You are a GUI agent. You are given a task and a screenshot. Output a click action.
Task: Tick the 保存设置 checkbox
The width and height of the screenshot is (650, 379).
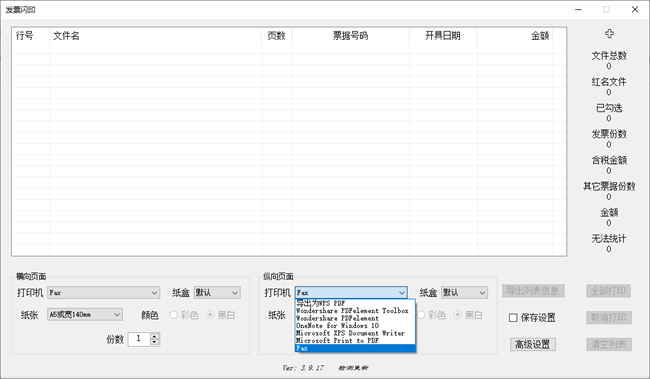(513, 318)
